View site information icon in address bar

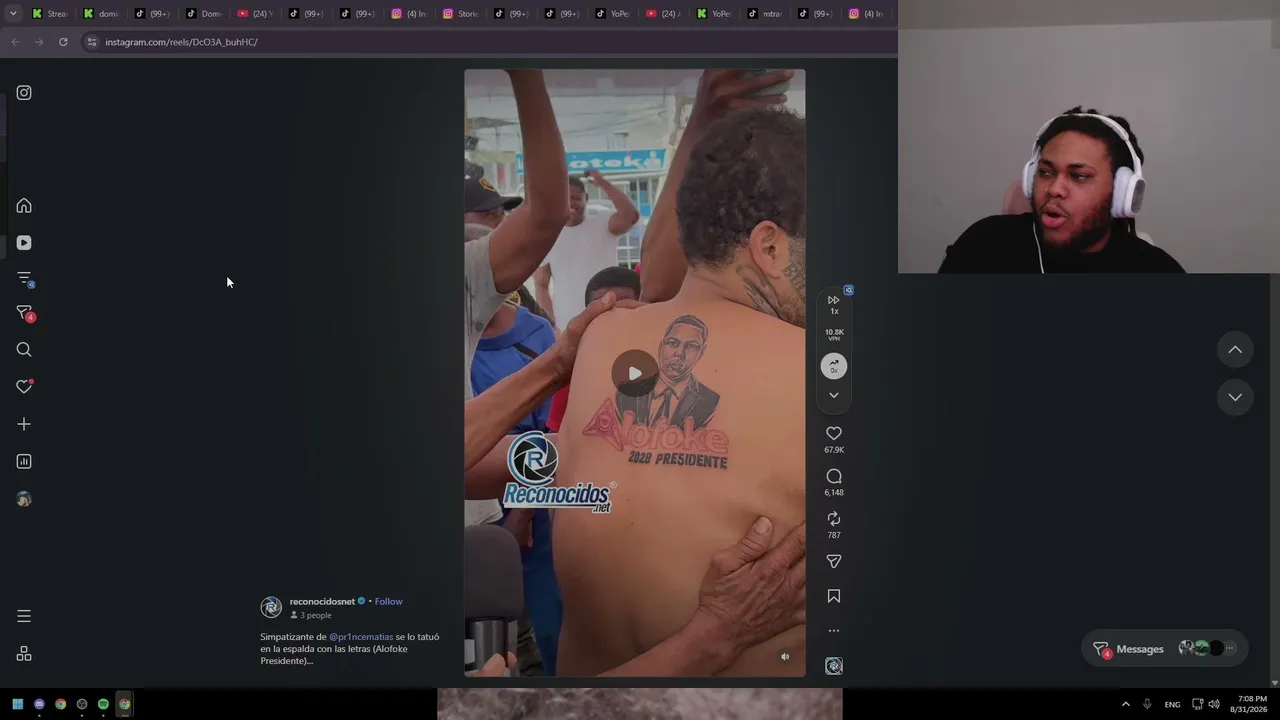point(92,42)
